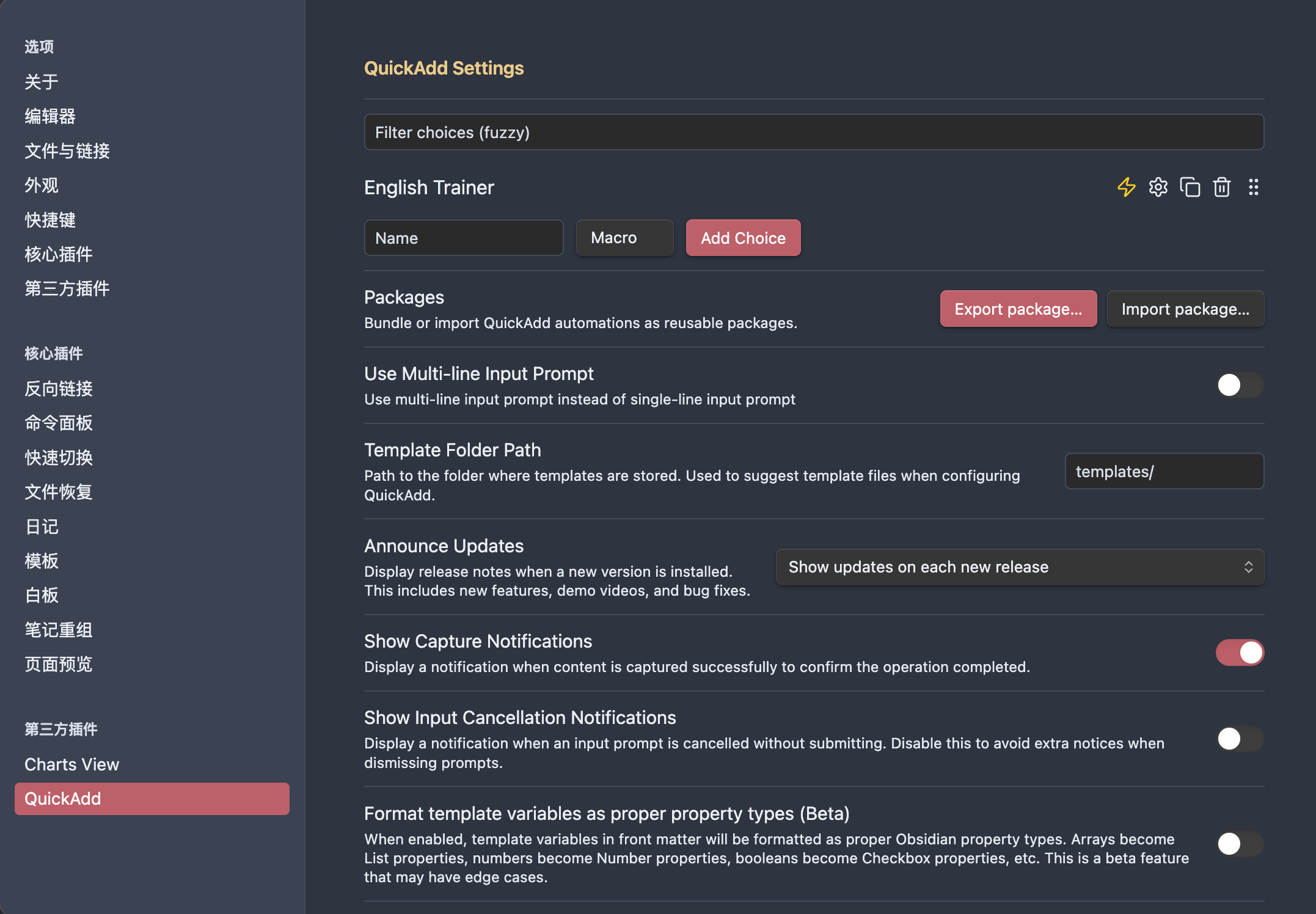Open the Macro choice type dropdown
The image size is (1316, 914).
click(624, 238)
